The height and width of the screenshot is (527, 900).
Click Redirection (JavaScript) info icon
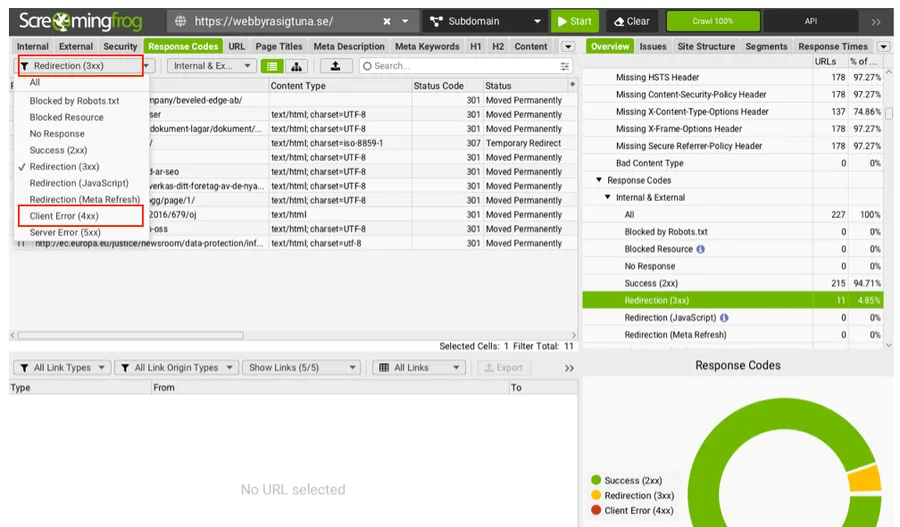tap(724, 317)
